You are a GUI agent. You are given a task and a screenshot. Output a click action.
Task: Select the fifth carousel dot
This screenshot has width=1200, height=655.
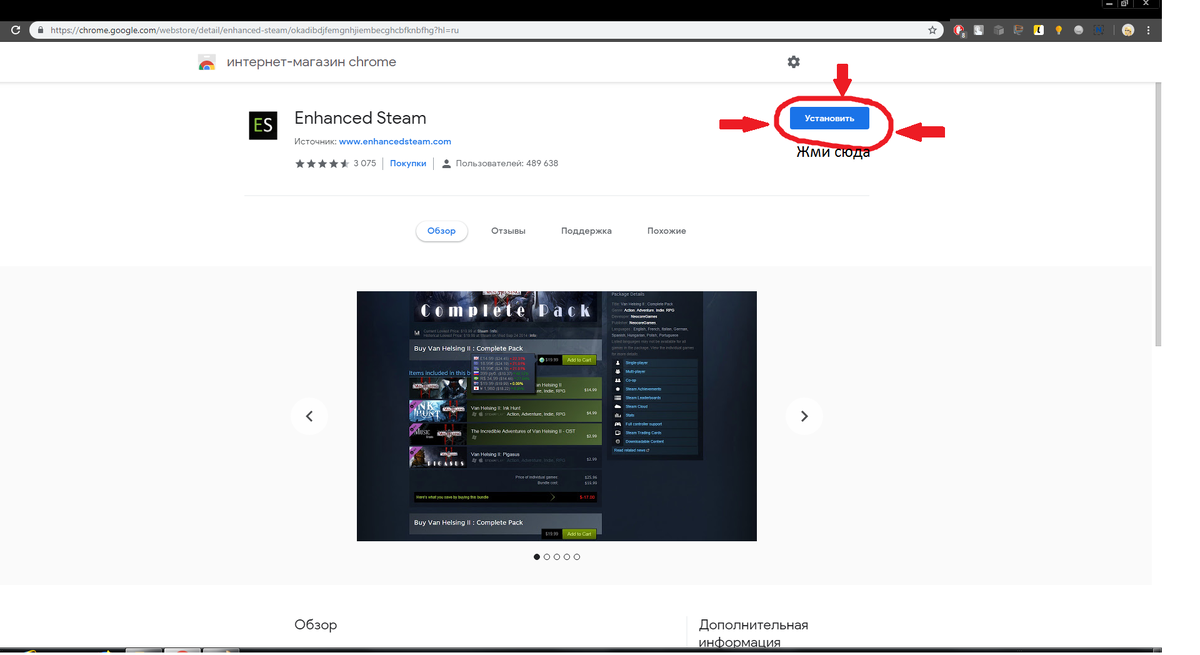[x=577, y=557]
